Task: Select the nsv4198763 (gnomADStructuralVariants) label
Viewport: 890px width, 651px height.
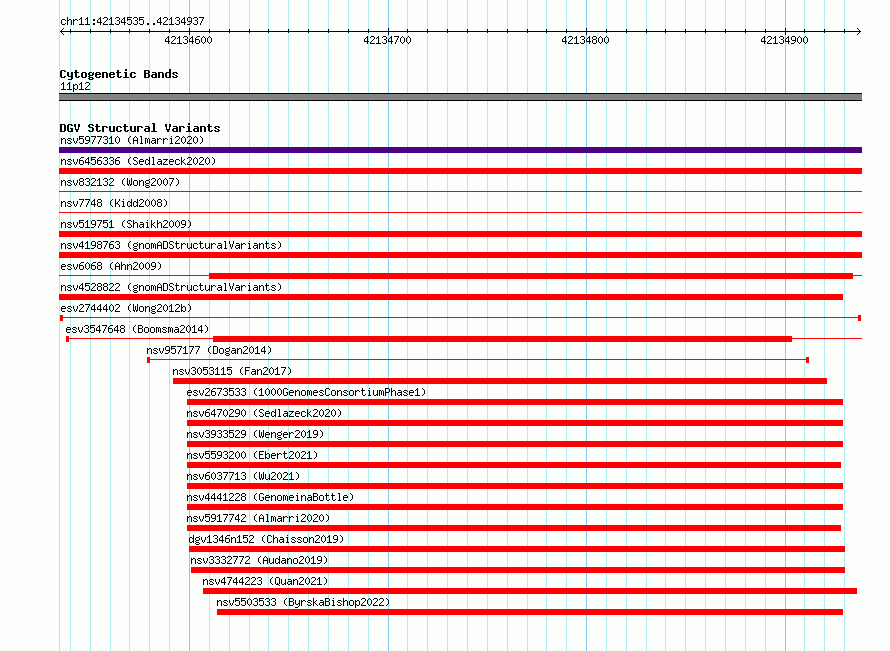Action: click(171, 245)
